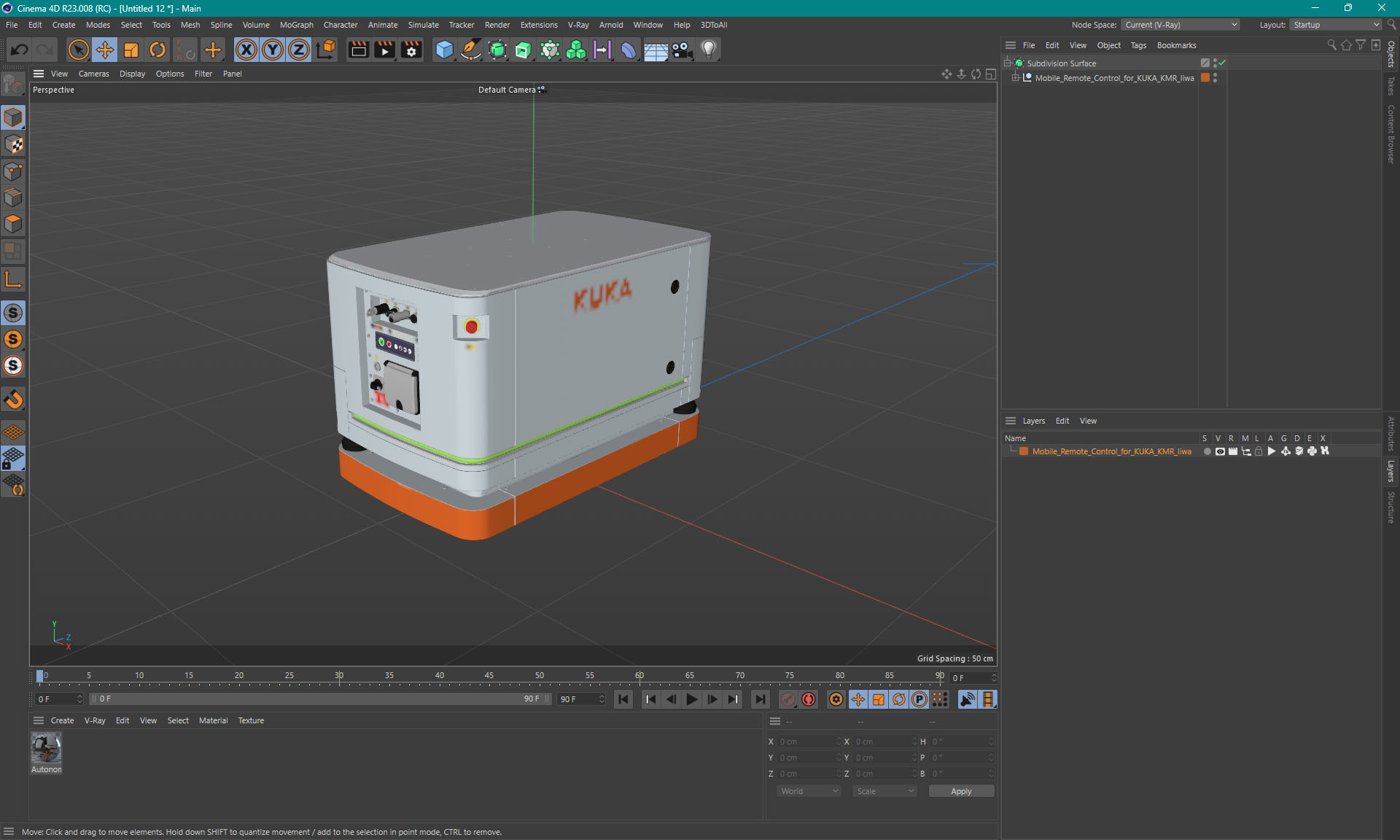
Task: Activate Model mode in left toolbar
Action: 13,117
